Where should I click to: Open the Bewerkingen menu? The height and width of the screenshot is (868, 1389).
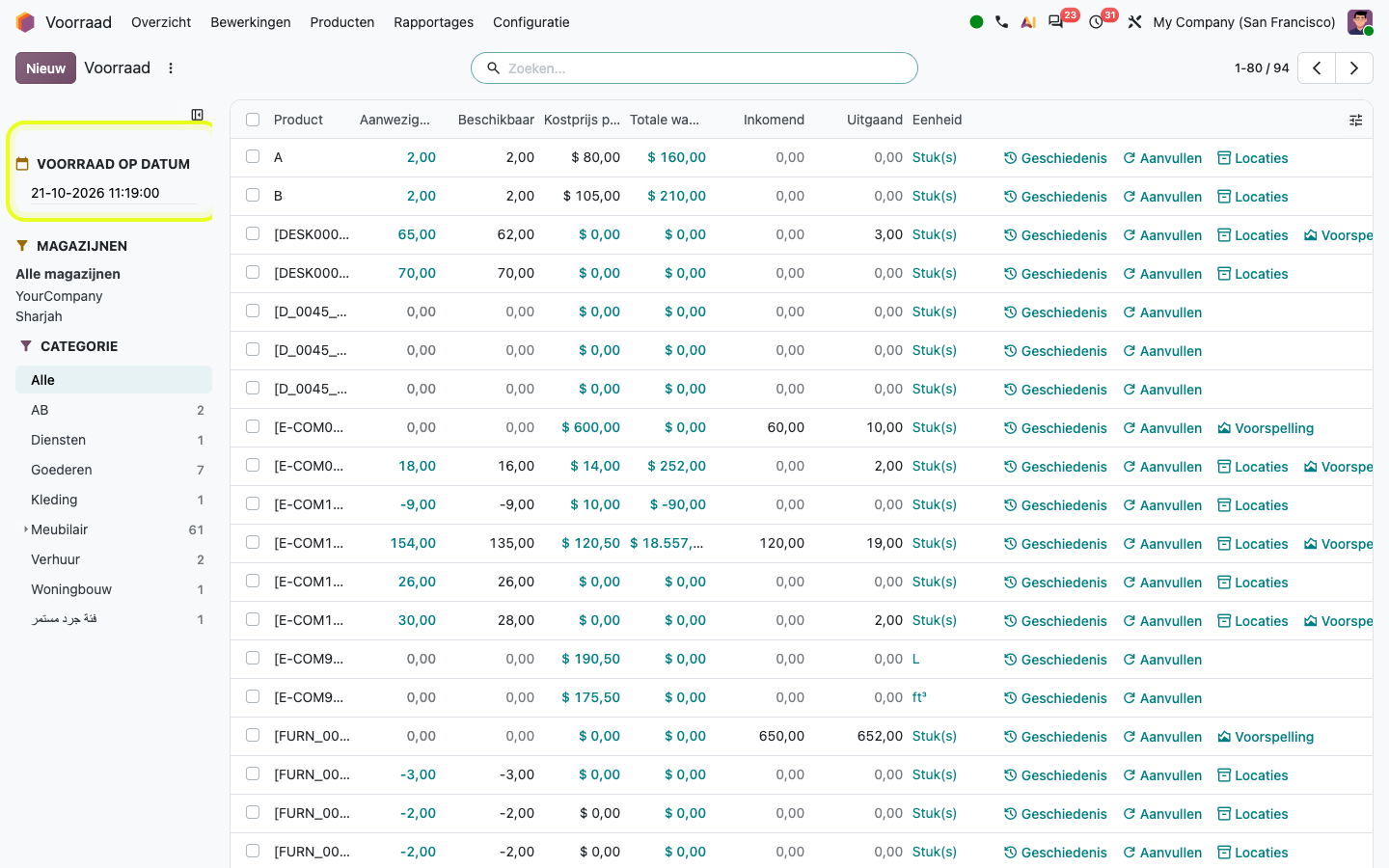251,22
